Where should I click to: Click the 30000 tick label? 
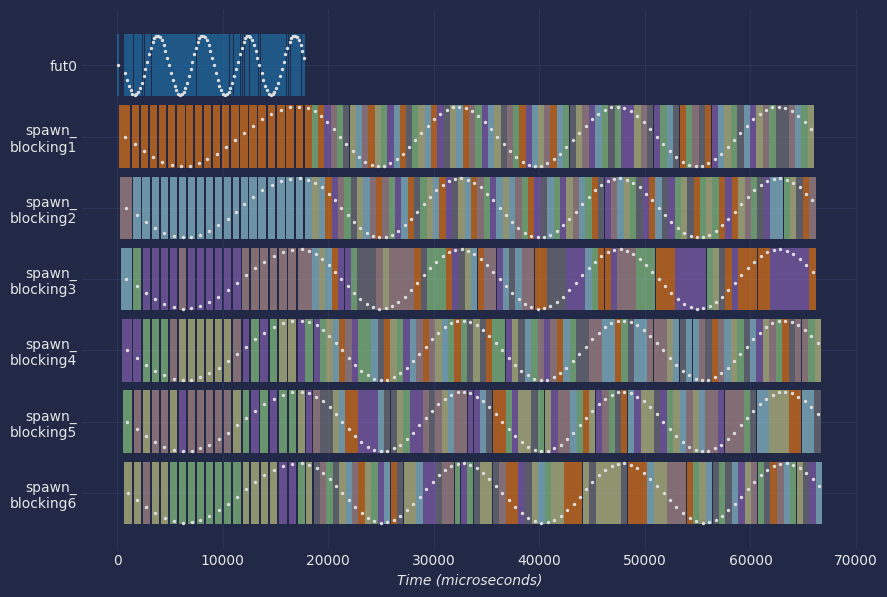(x=434, y=561)
